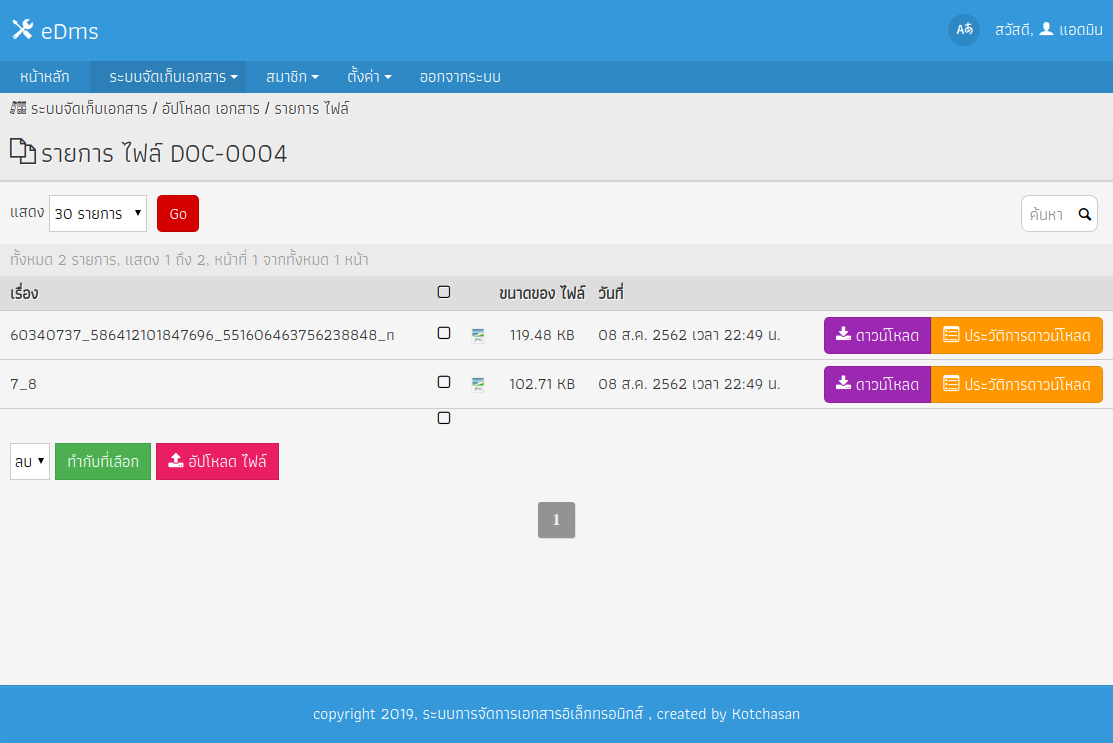Screen dimensions: 1113x743
Task: Download file 7_8 with ดาวน์โหลด button
Action: click(877, 384)
